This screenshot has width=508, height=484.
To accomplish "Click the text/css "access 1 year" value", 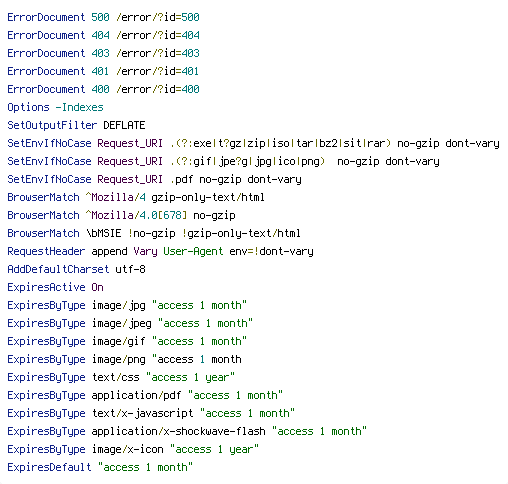I will coord(190,377).
